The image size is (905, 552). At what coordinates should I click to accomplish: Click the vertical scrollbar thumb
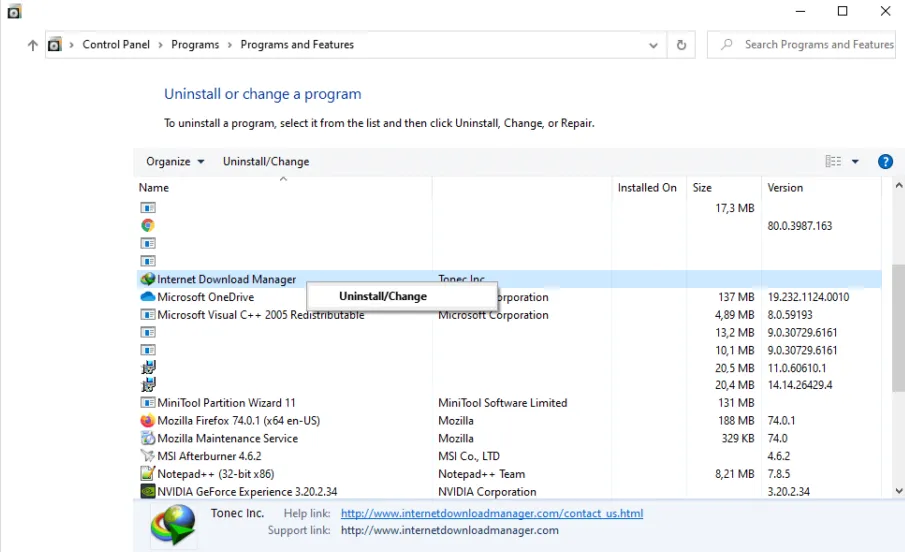click(x=899, y=329)
